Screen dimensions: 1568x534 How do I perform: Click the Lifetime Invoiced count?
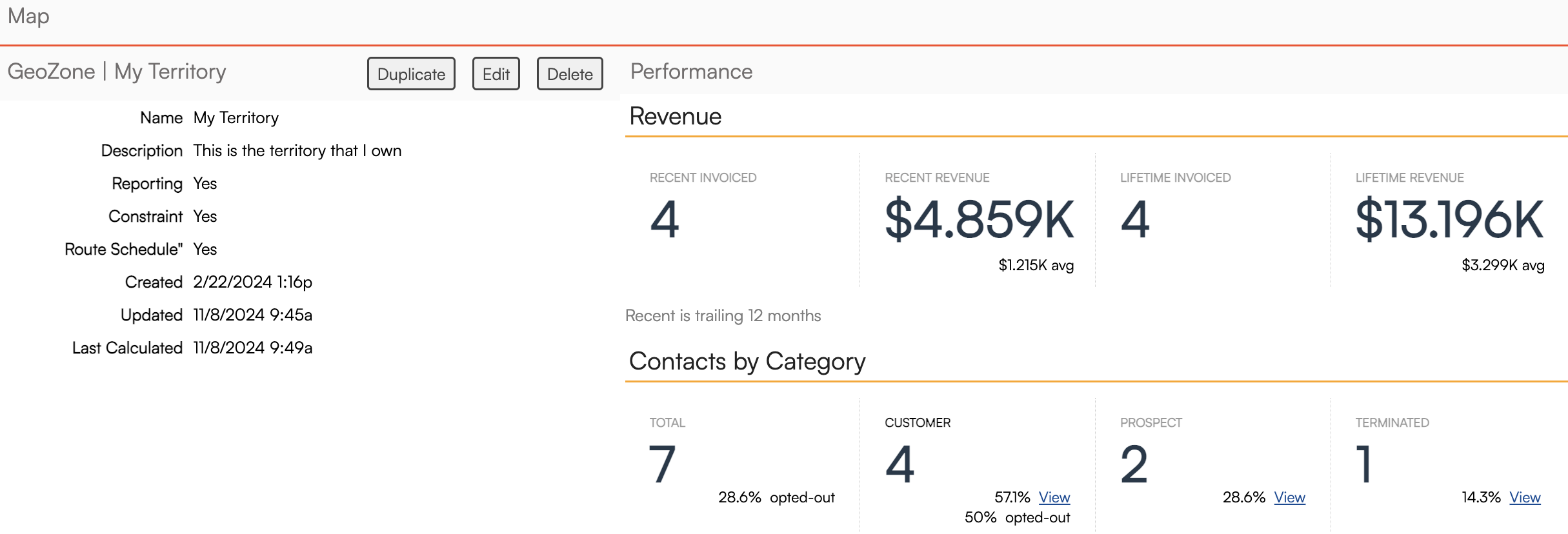click(1135, 220)
